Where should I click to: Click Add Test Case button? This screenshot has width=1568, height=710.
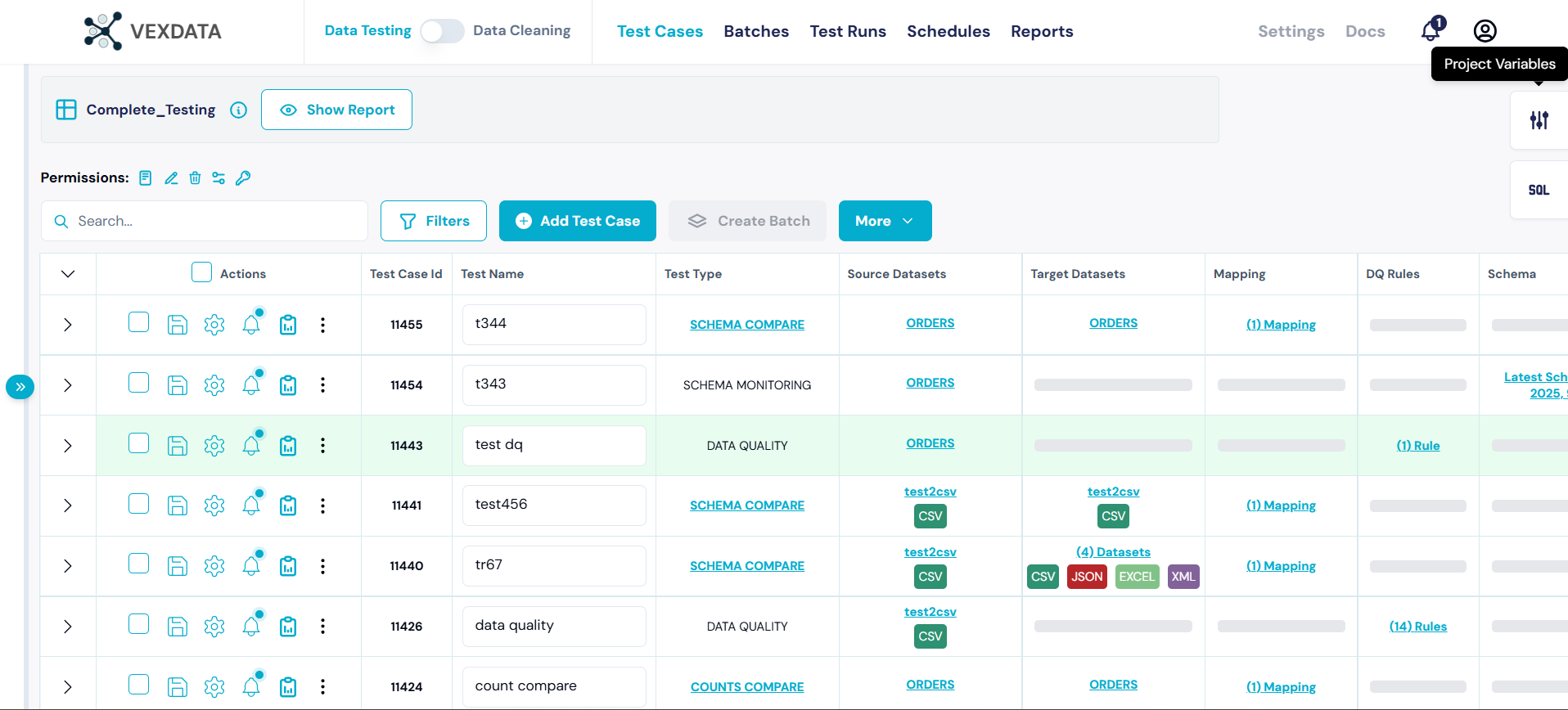pos(577,221)
